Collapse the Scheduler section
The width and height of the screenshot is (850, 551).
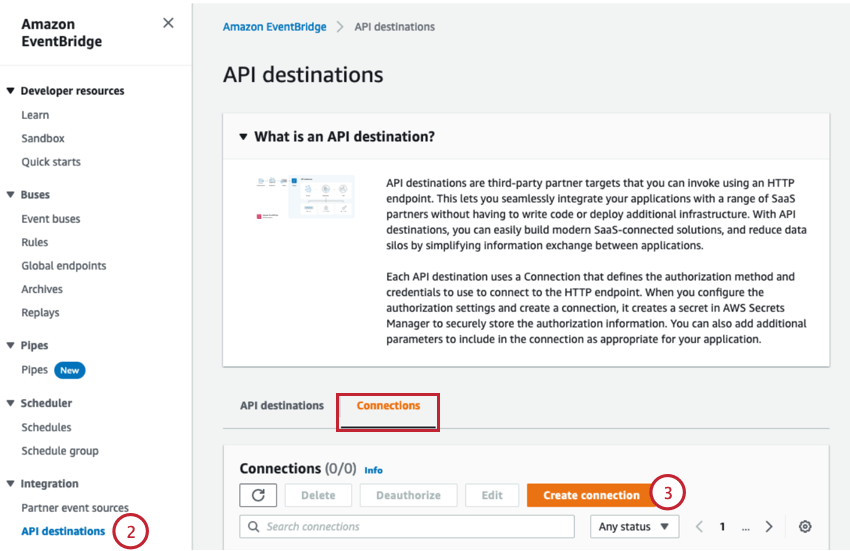coord(10,403)
